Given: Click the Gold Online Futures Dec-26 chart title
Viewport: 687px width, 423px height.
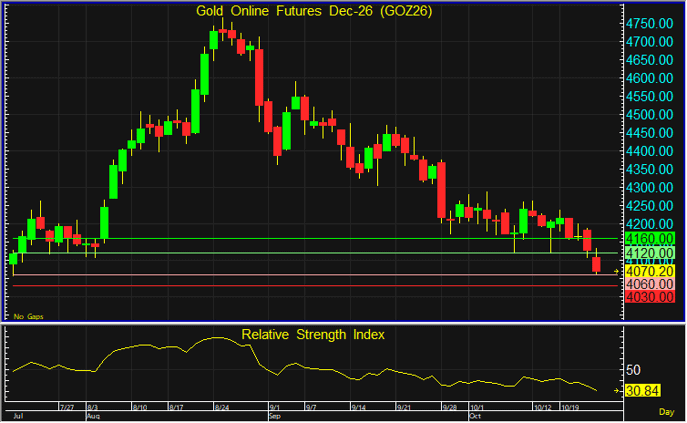Looking at the screenshot, I should pyautogui.click(x=314, y=11).
